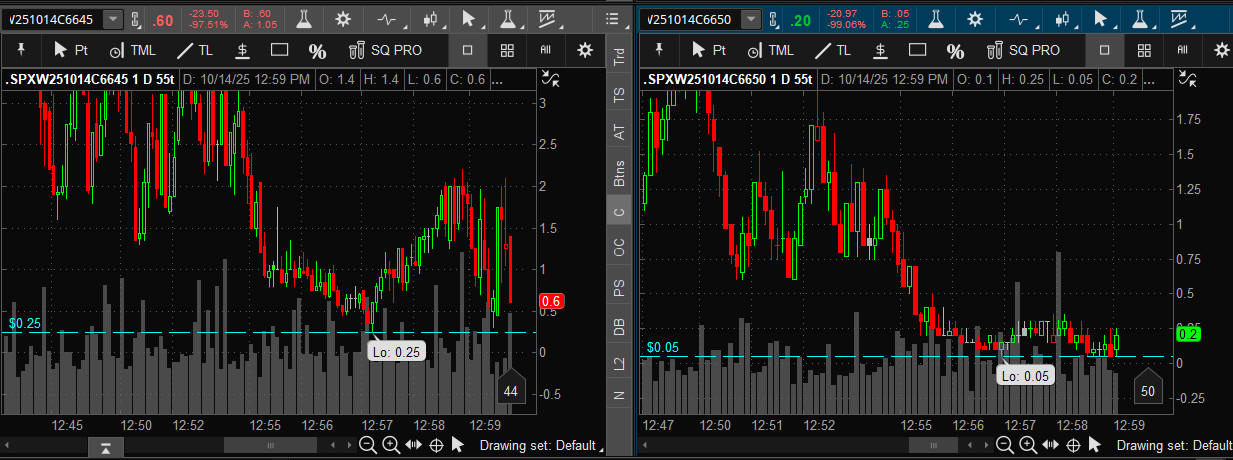The height and width of the screenshot is (460, 1233).
Task: Zoom out the left chart with minus magnifier
Action: tap(367, 445)
